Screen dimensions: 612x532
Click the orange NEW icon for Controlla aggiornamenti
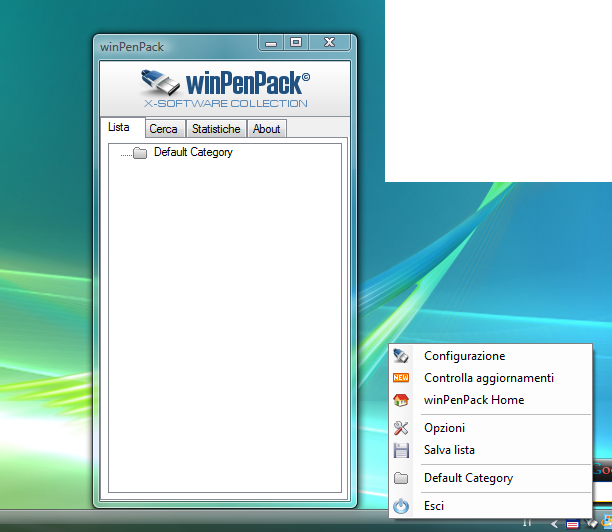[x=401, y=377]
